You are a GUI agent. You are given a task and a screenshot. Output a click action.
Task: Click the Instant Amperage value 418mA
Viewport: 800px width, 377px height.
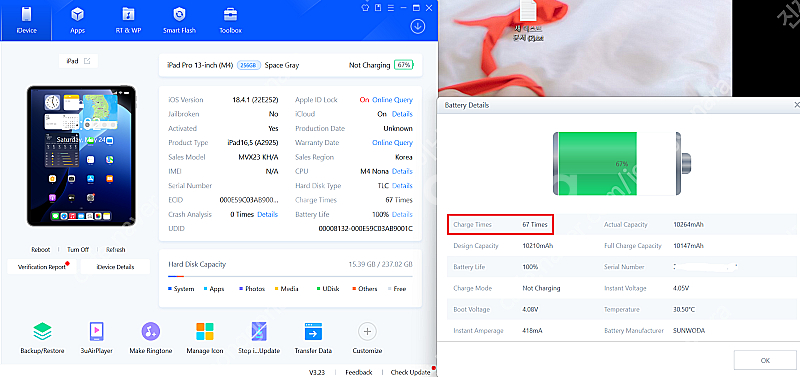(x=532, y=331)
